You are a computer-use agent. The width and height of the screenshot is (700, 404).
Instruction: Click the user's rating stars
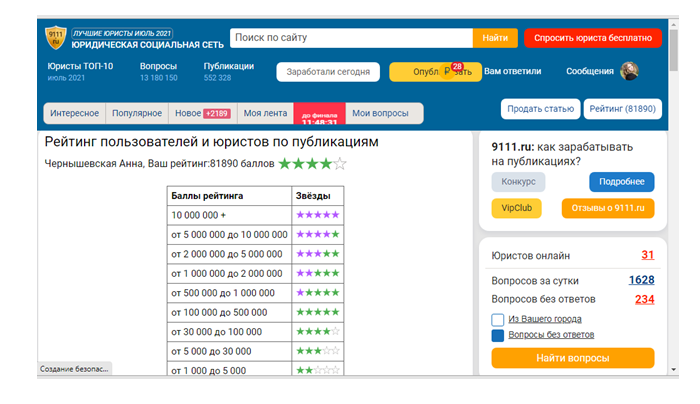[x=312, y=163]
